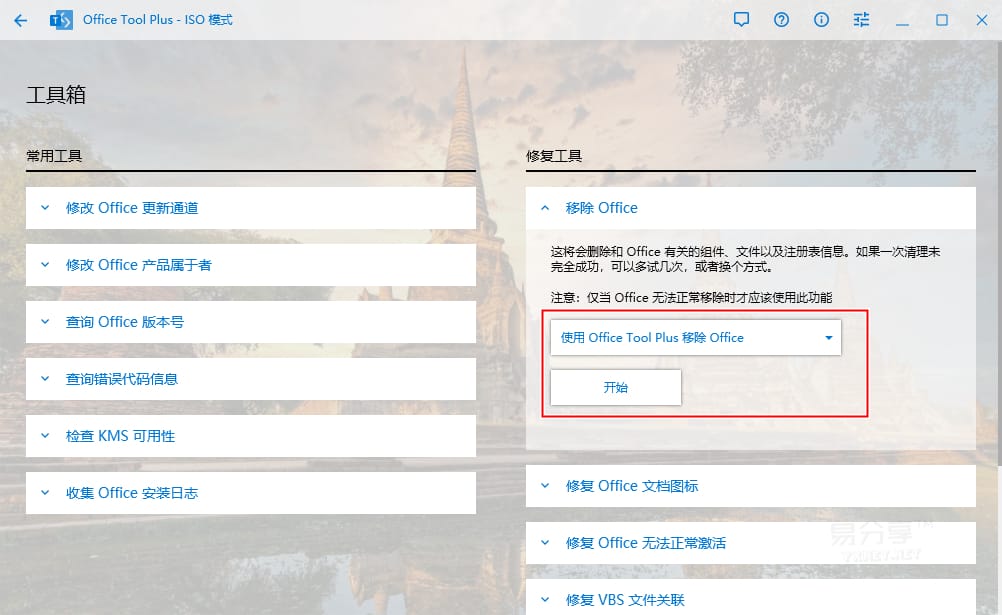Image resolution: width=1002 pixels, height=615 pixels.
Task: Open the settings sliders icon
Action: tap(861, 20)
